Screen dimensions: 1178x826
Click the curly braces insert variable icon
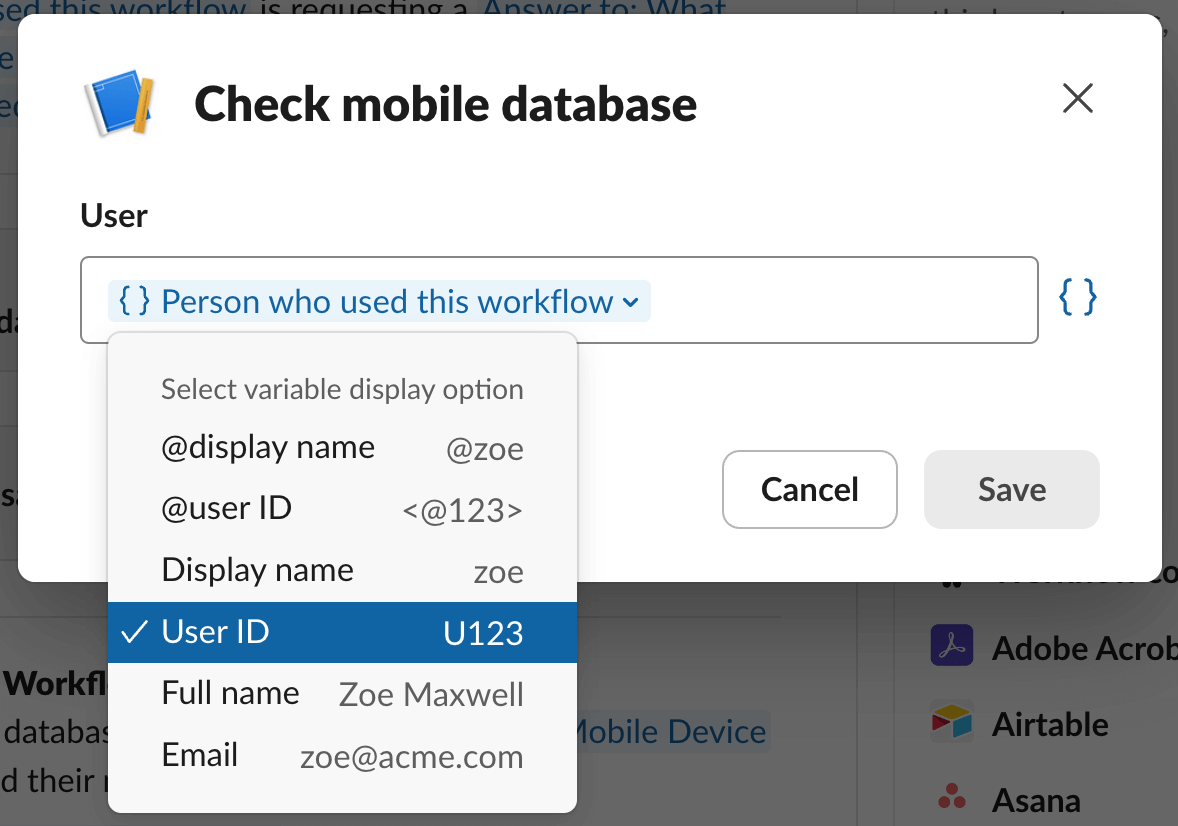point(1077,298)
